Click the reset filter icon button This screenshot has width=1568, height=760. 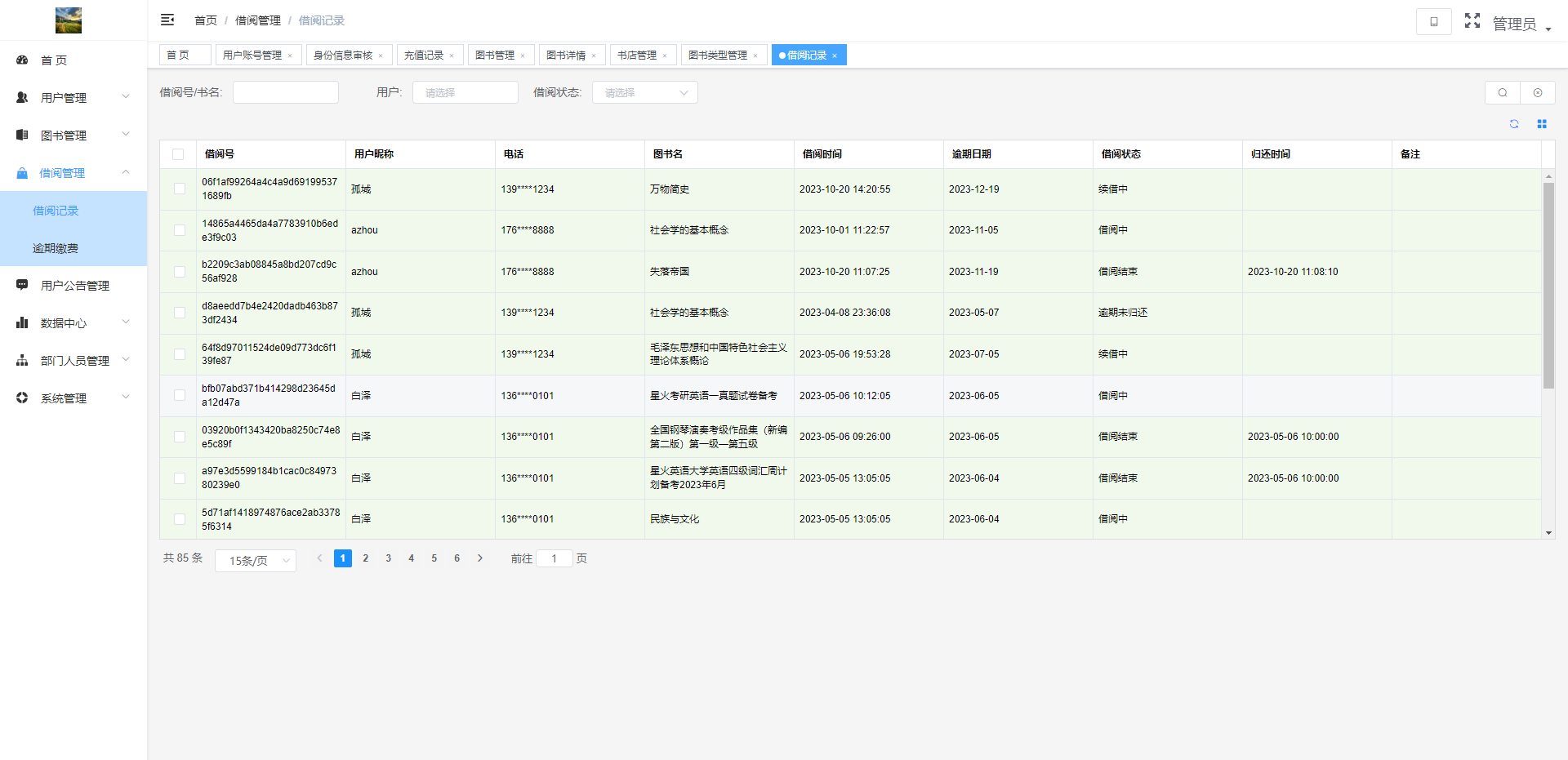click(x=1538, y=93)
